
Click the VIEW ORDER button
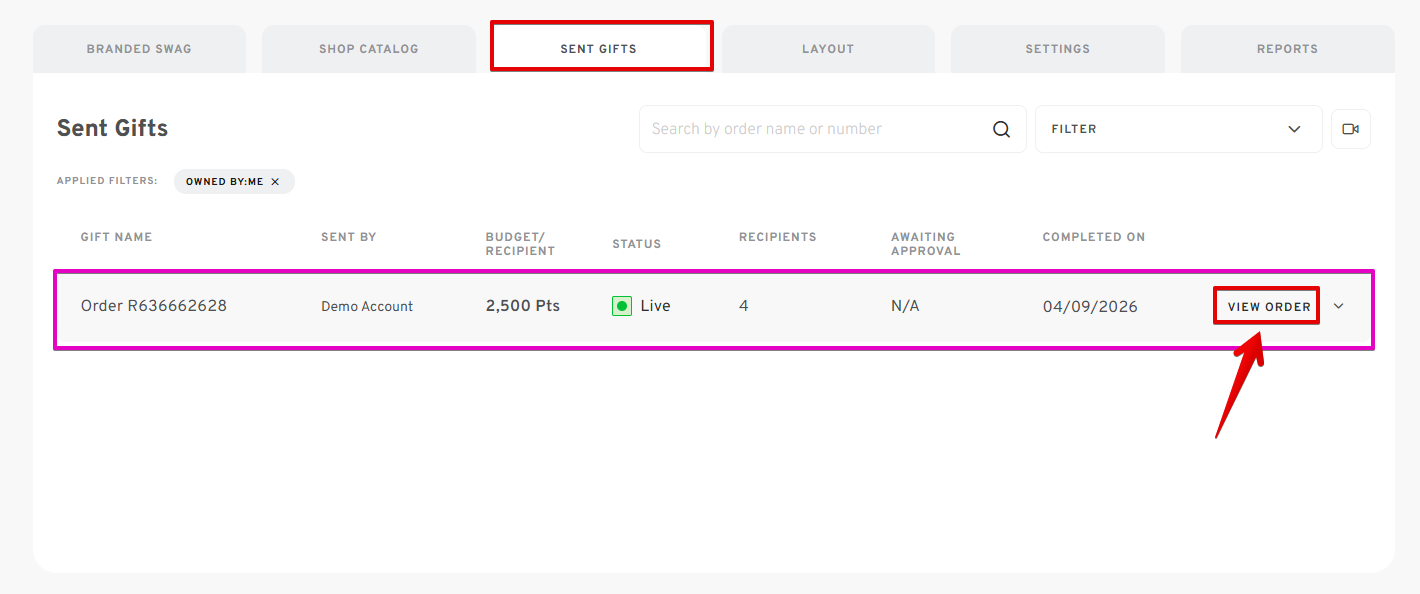point(1268,306)
